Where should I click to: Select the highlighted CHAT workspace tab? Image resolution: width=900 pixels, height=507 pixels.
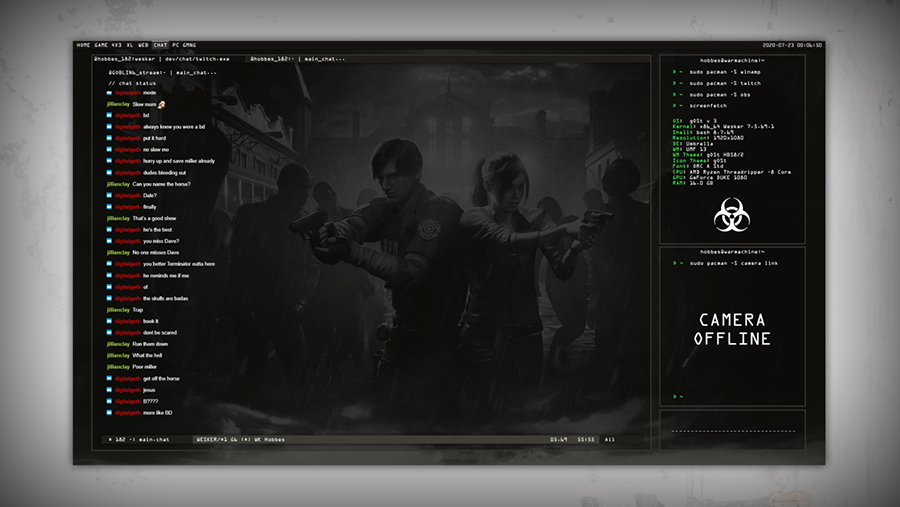(160, 45)
